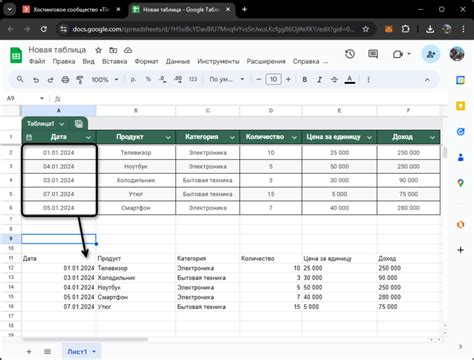Select the paint format tool

coord(80,80)
